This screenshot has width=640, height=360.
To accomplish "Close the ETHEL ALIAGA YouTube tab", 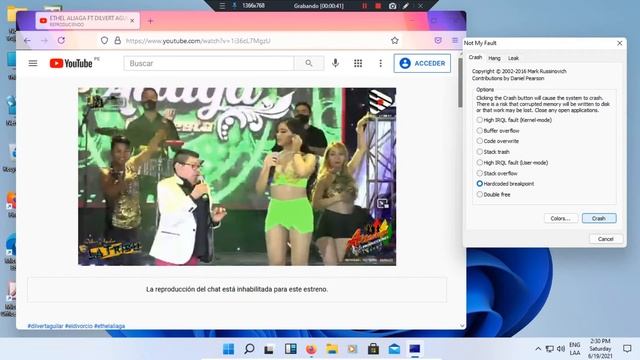I will click(132, 21).
